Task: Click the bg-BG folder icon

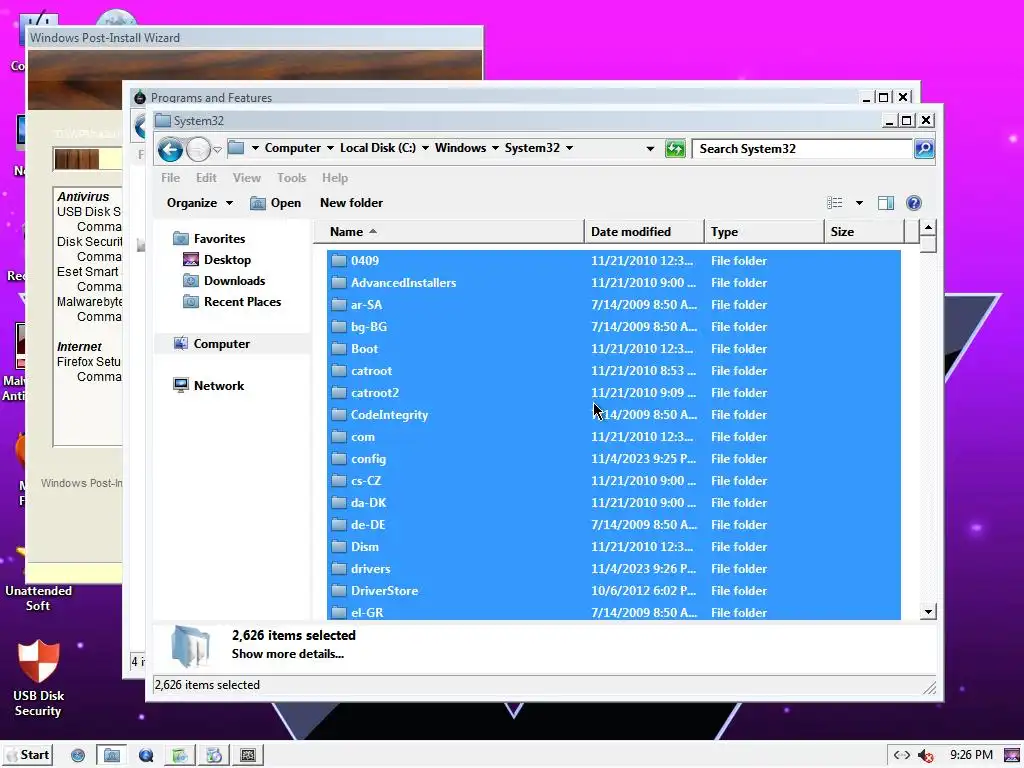Action: (x=338, y=327)
